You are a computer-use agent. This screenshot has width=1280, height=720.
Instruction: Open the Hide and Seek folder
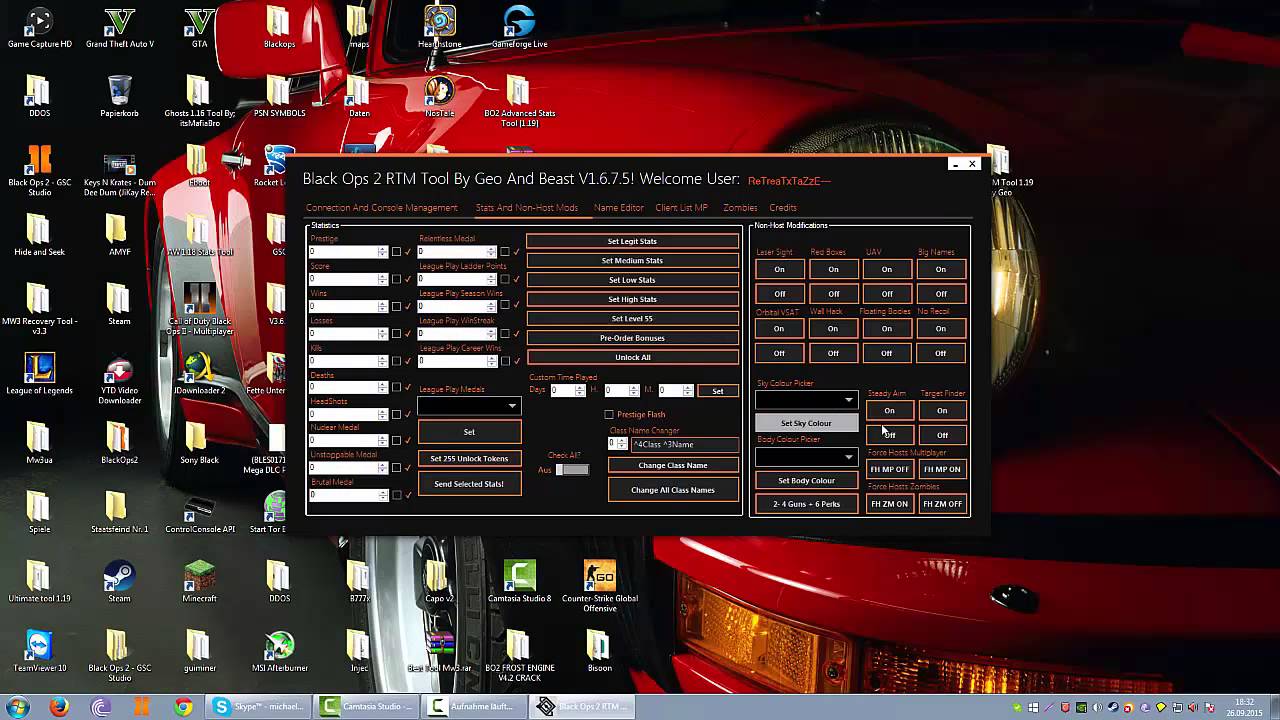(39, 235)
